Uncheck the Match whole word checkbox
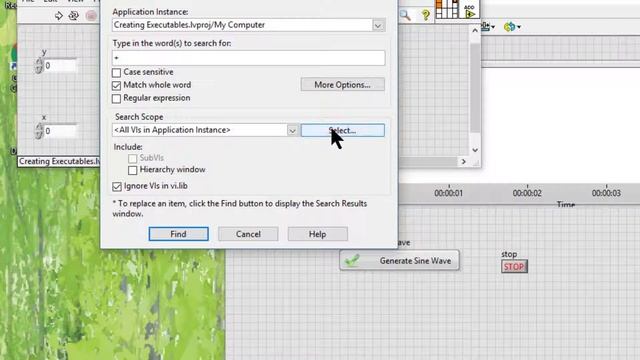 click(x=116, y=85)
